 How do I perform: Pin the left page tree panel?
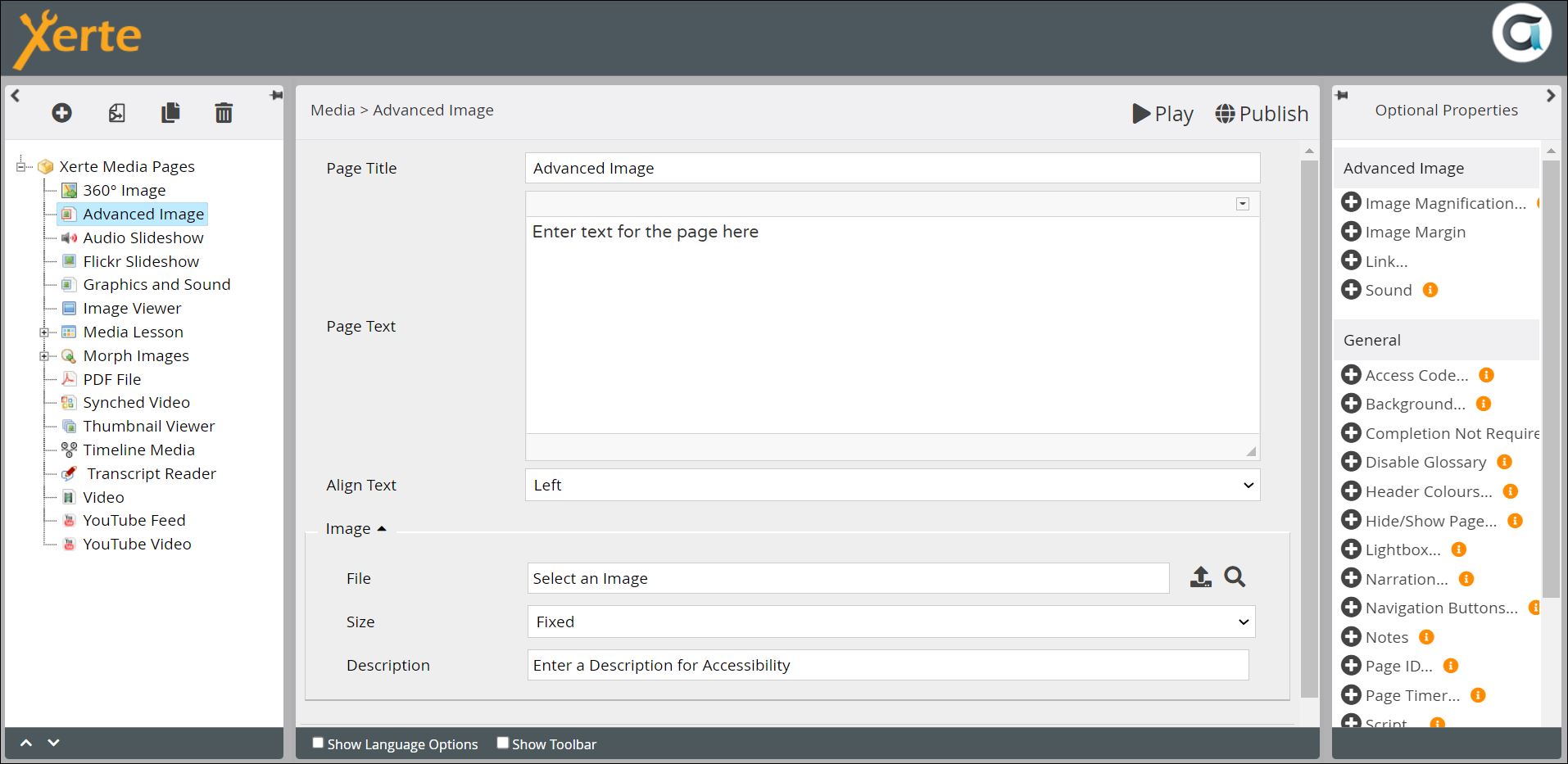(276, 96)
